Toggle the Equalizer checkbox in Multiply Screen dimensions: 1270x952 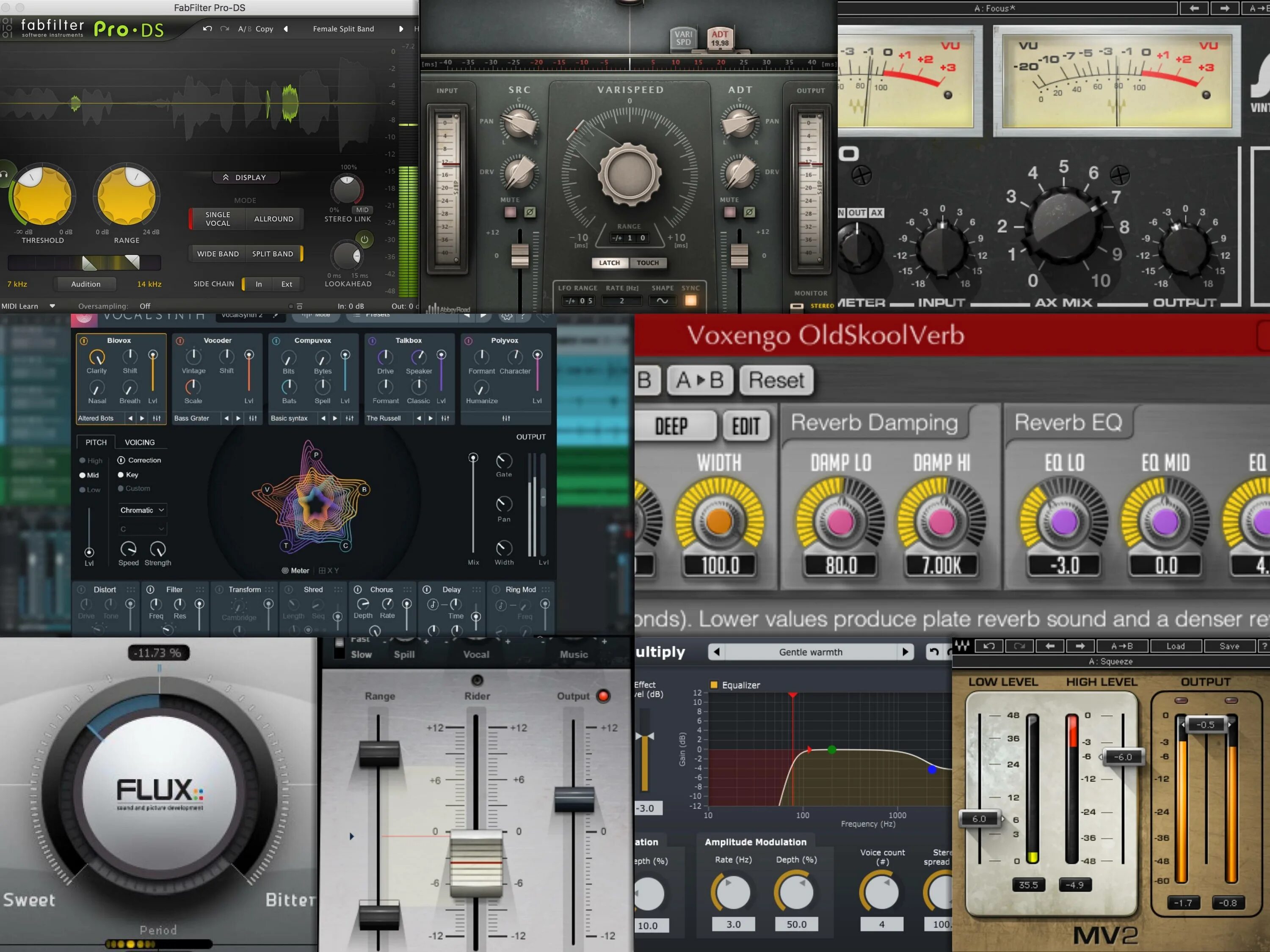point(714,685)
